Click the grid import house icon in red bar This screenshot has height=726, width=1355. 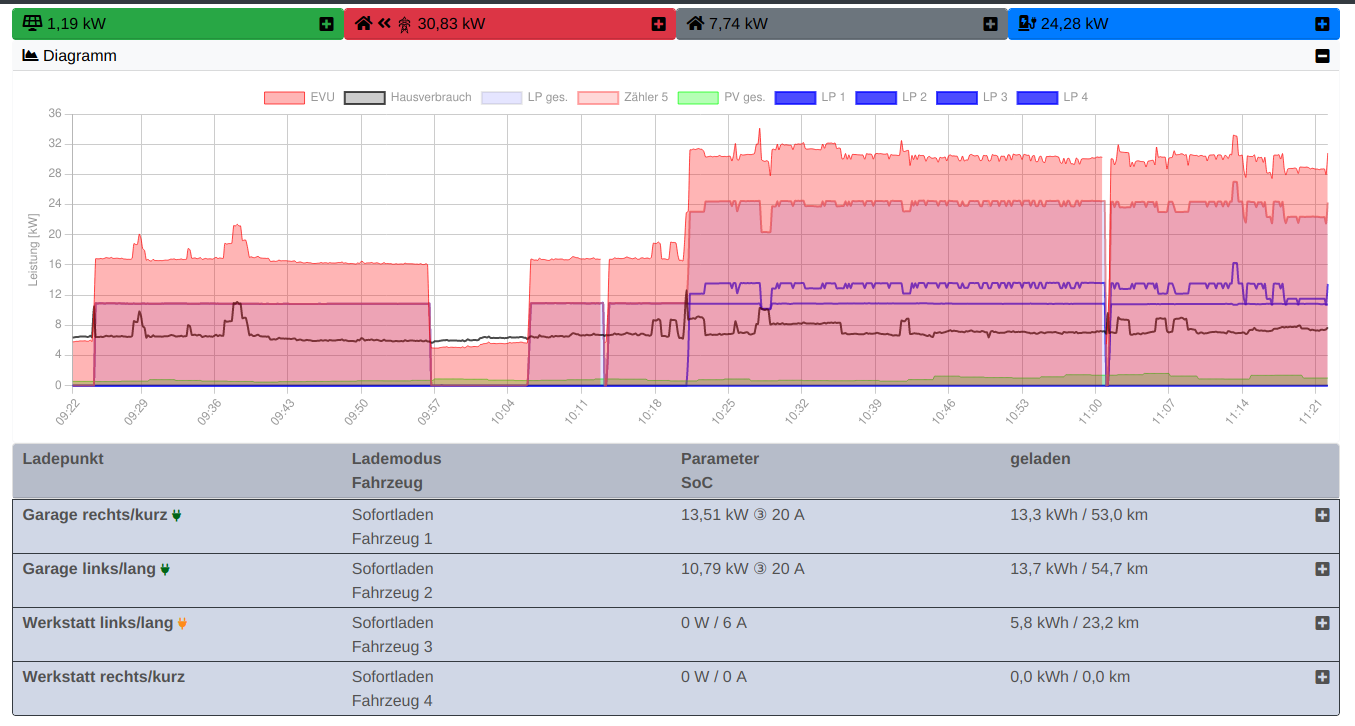363,24
